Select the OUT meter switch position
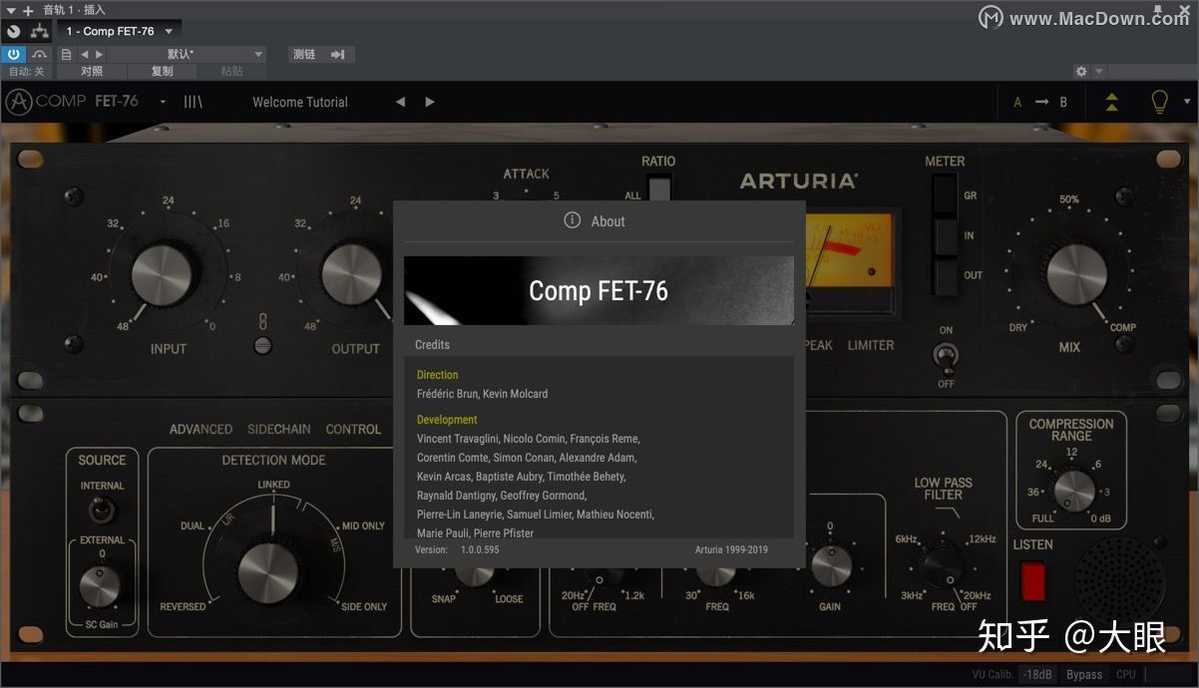 (945, 275)
